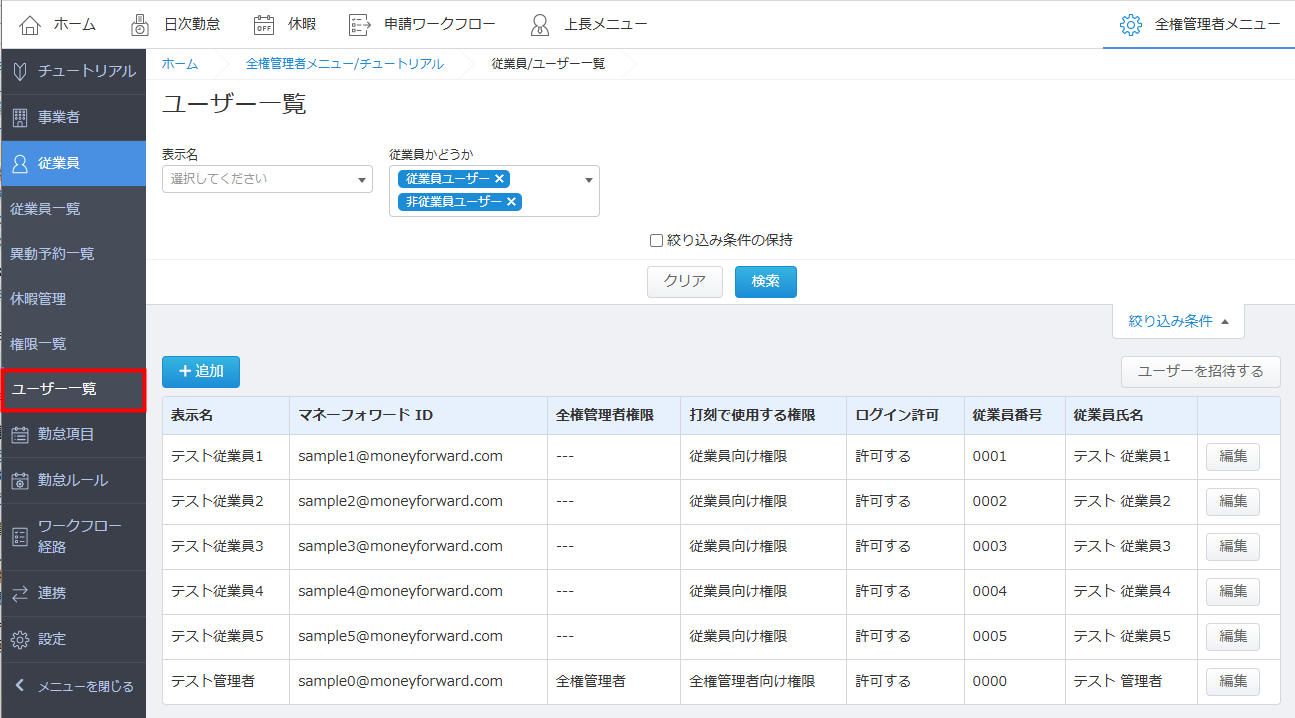Open the display name (表示名) dropdown
Image resolution: width=1295 pixels, height=718 pixels.
pyautogui.click(x=267, y=179)
